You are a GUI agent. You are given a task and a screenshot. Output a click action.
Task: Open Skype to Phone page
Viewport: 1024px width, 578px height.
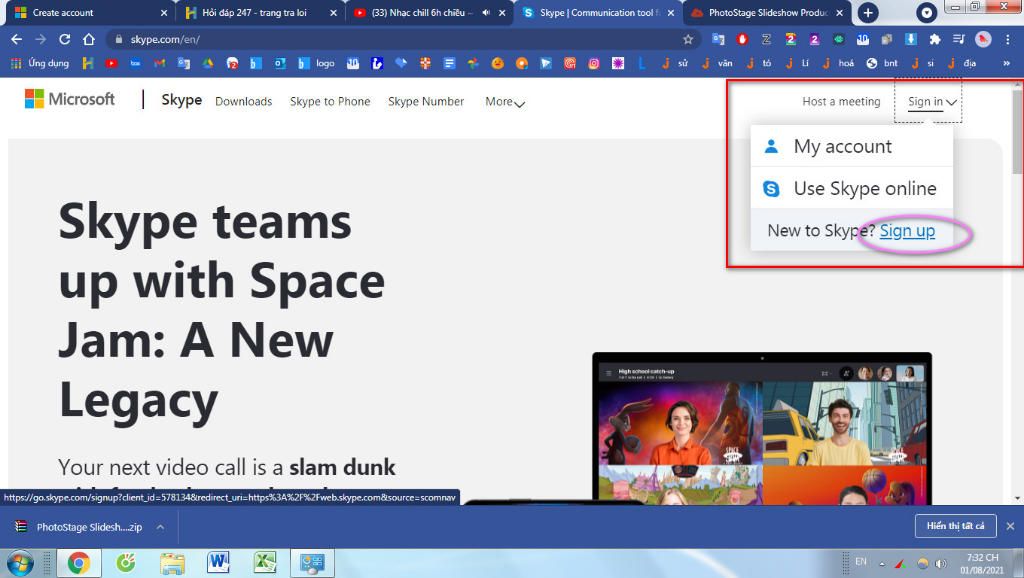pos(330,102)
